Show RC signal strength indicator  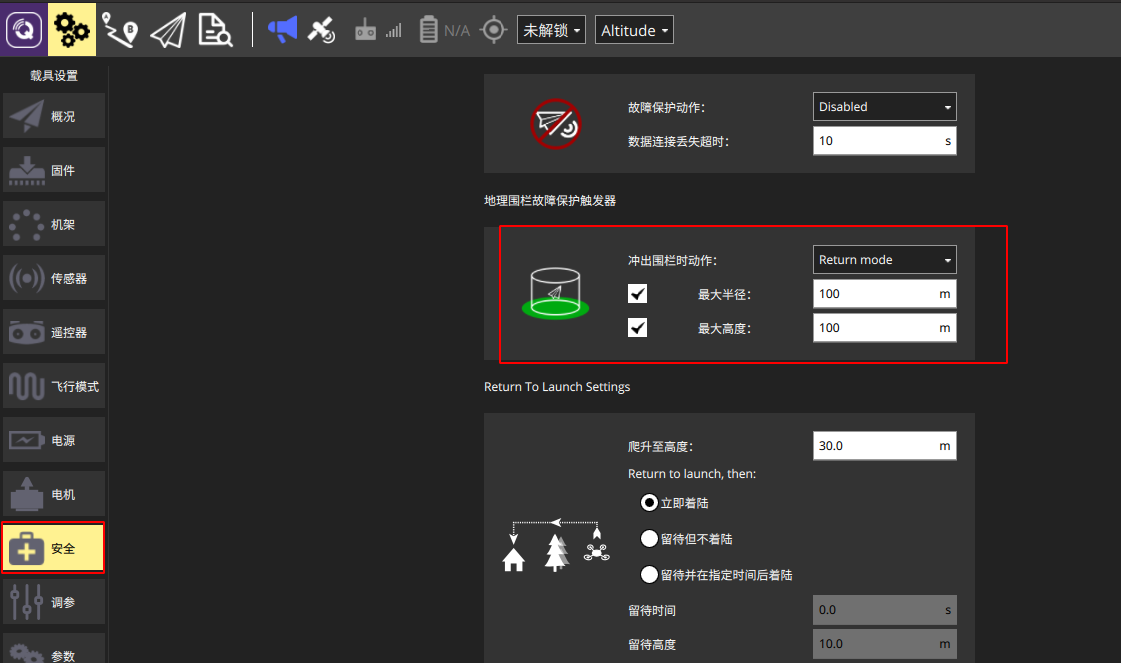(x=379, y=30)
